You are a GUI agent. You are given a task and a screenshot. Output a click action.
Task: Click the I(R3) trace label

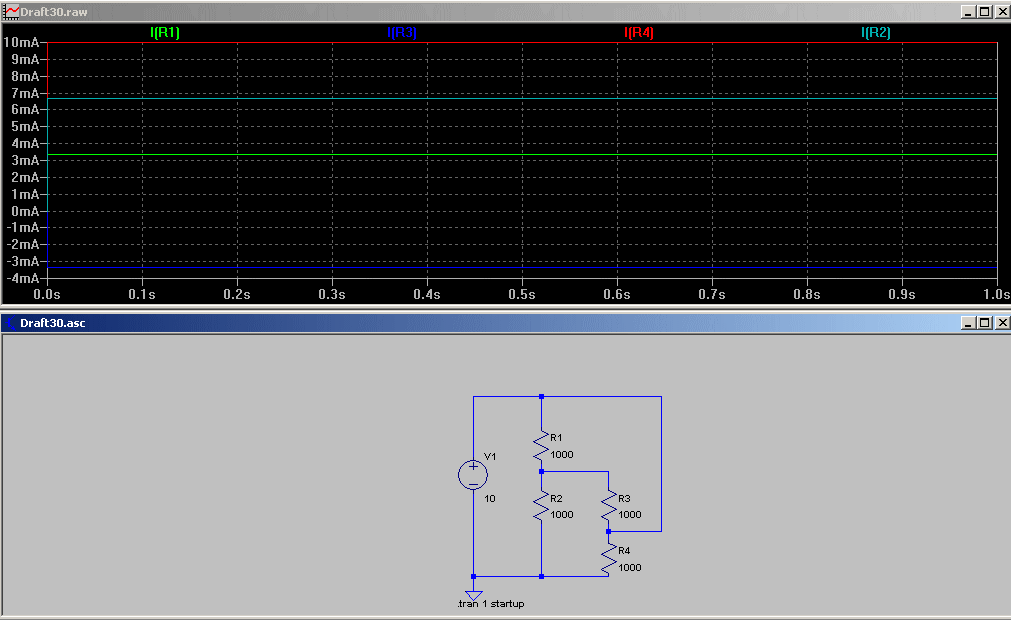(x=402, y=32)
